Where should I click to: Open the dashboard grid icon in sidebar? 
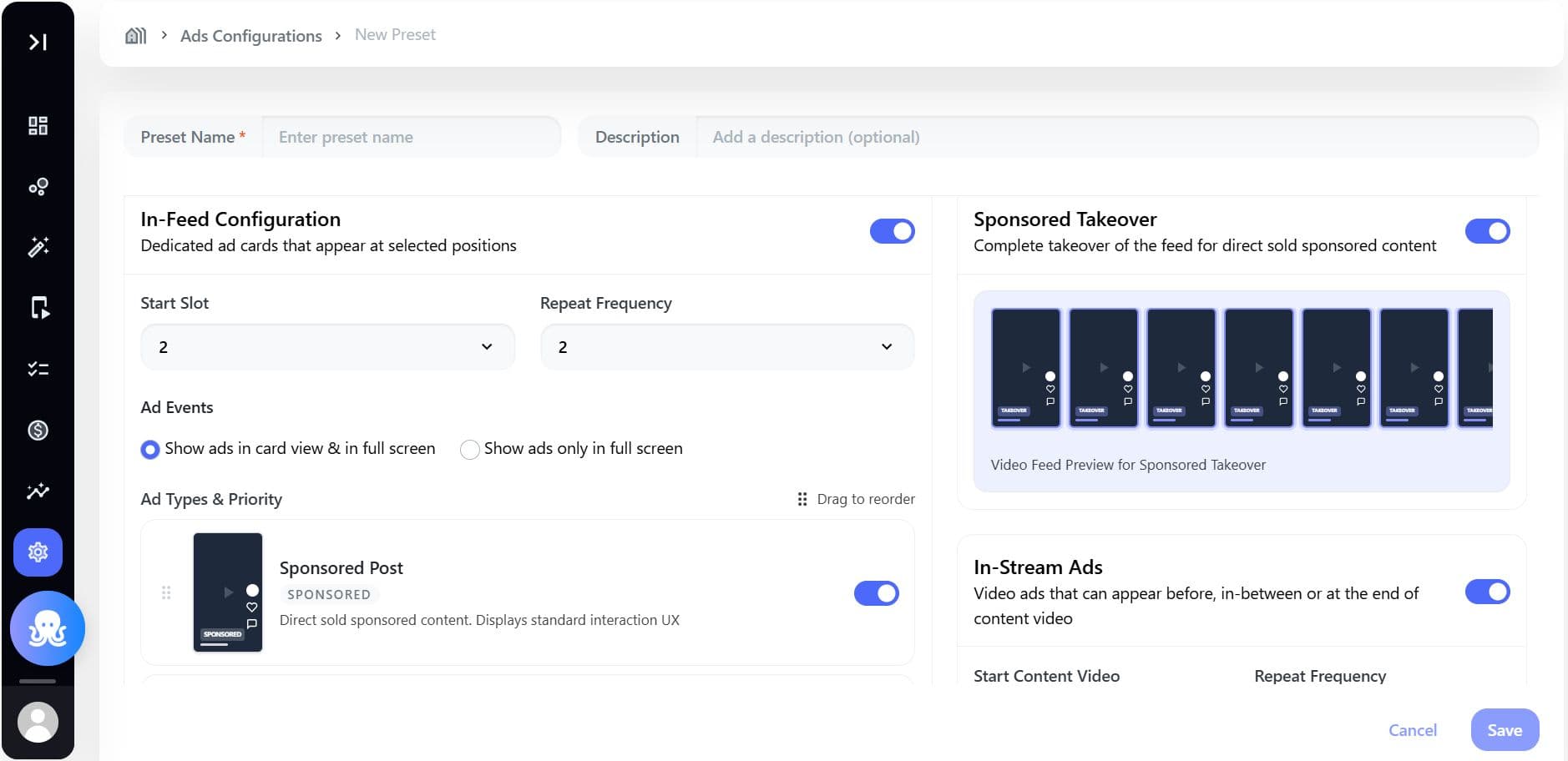(38, 125)
